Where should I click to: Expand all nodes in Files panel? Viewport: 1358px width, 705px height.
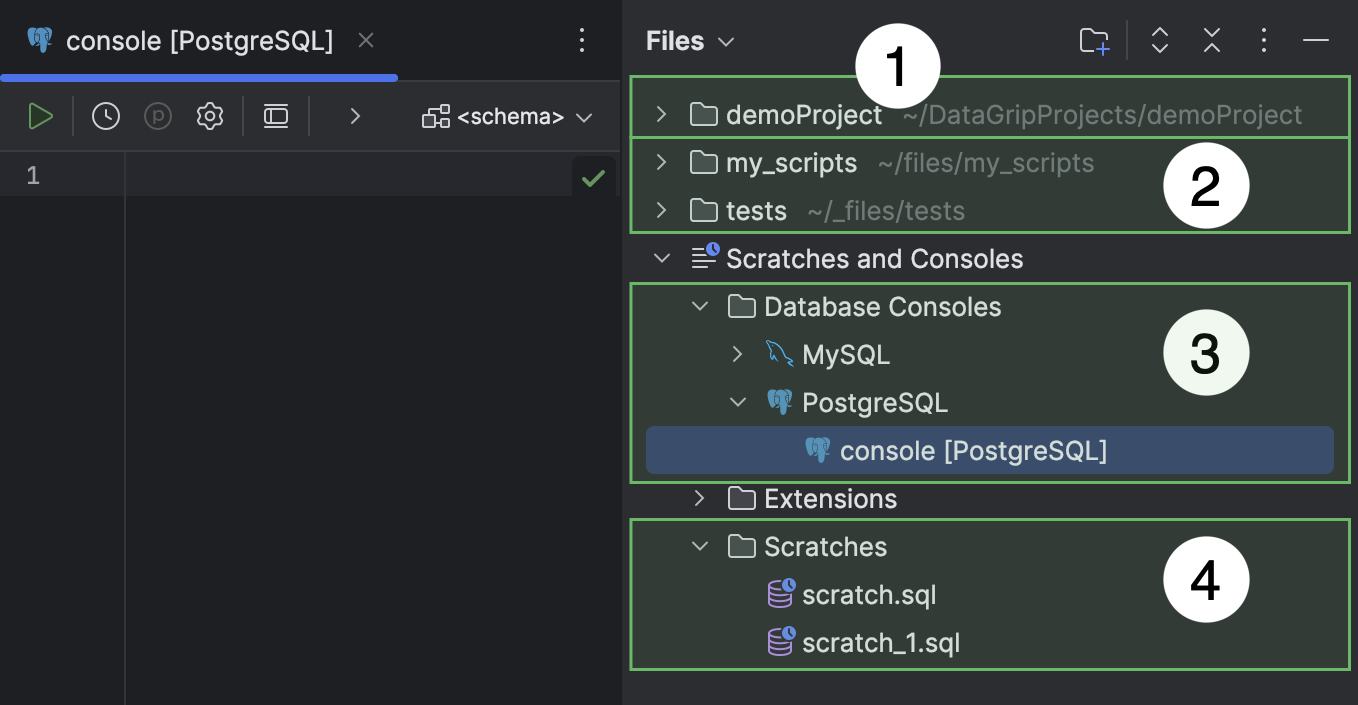coord(1159,41)
